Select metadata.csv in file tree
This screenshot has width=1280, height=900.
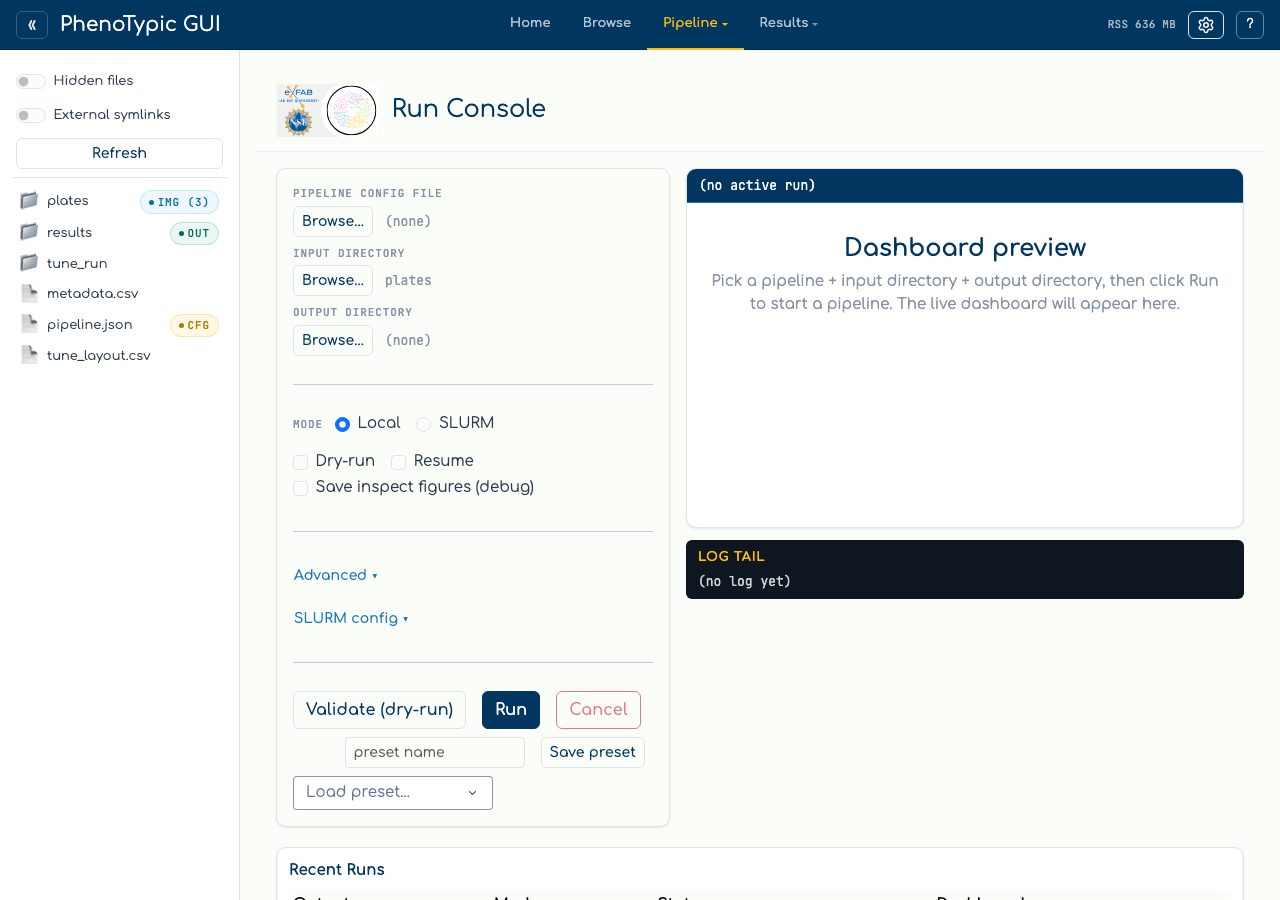pyautogui.click(x=92, y=294)
